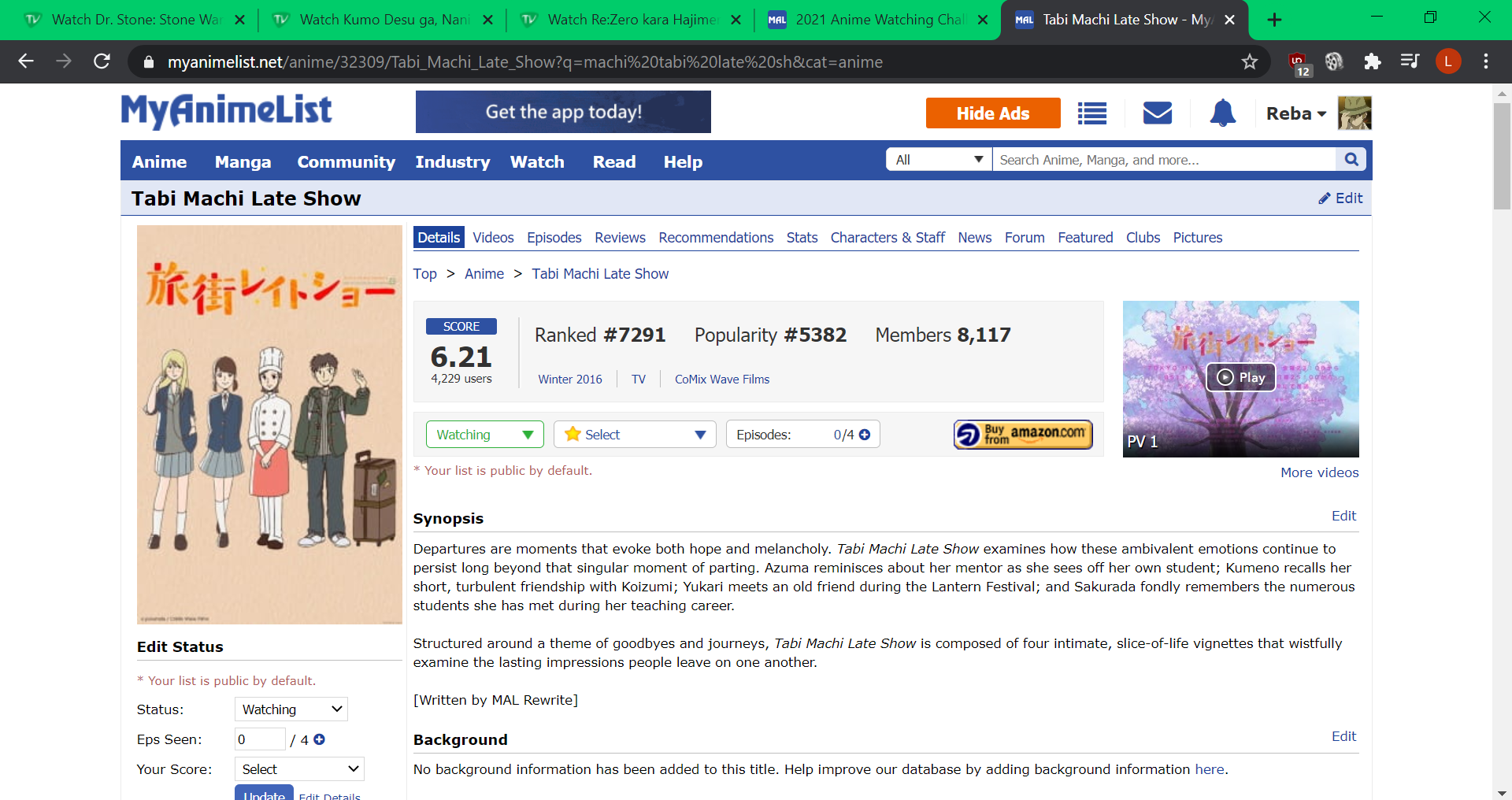The height and width of the screenshot is (800, 1512).
Task: Close the Re:Zero tab
Action: pyautogui.click(x=736, y=20)
